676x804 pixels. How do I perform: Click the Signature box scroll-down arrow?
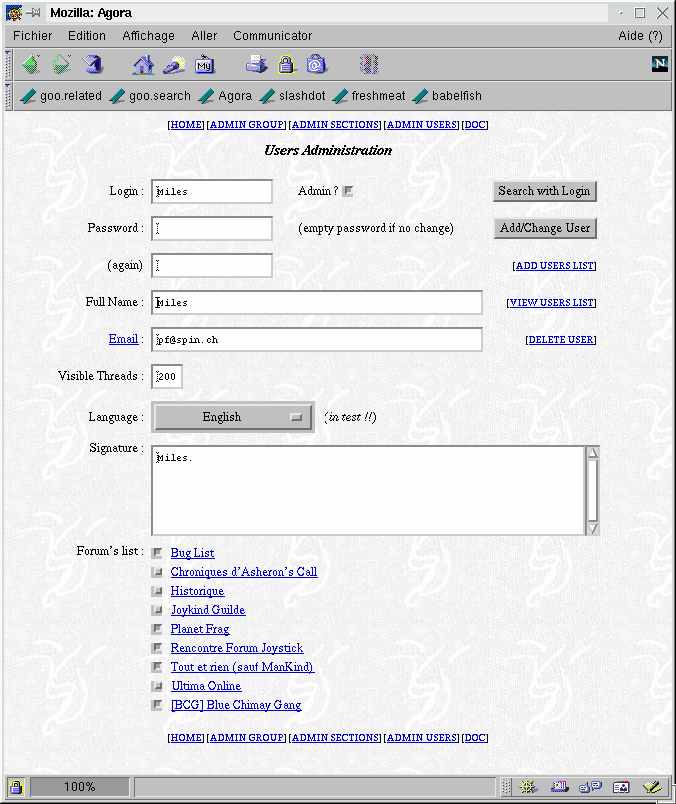coord(592,527)
